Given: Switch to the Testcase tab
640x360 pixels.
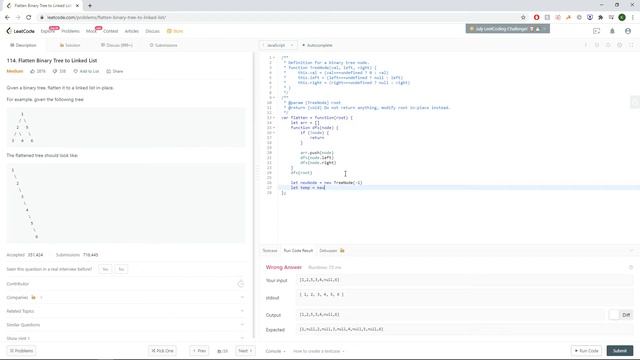Looking at the screenshot, I should (x=269, y=251).
